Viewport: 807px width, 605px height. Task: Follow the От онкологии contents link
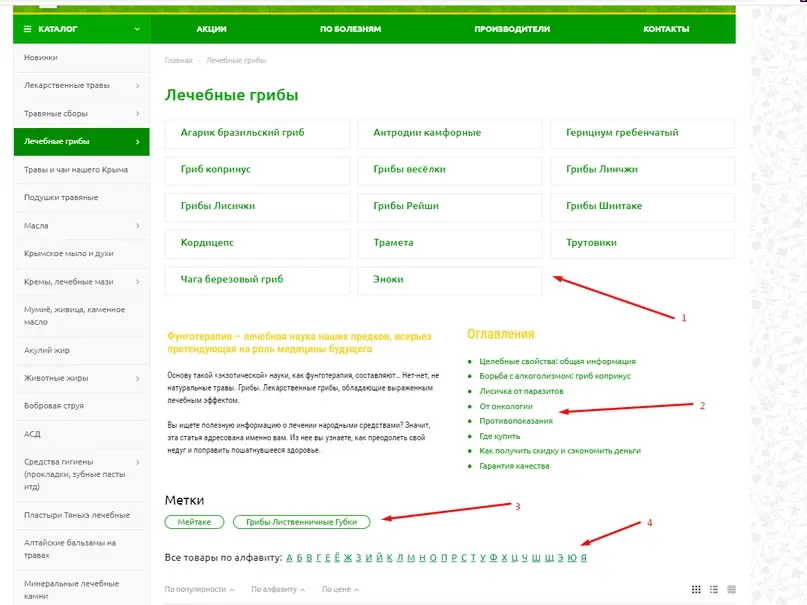coord(506,407)
